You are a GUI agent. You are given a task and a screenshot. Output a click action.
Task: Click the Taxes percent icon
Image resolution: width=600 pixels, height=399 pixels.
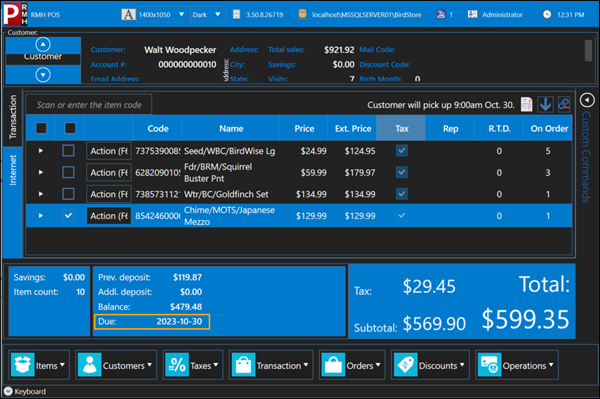pos(177,365)
